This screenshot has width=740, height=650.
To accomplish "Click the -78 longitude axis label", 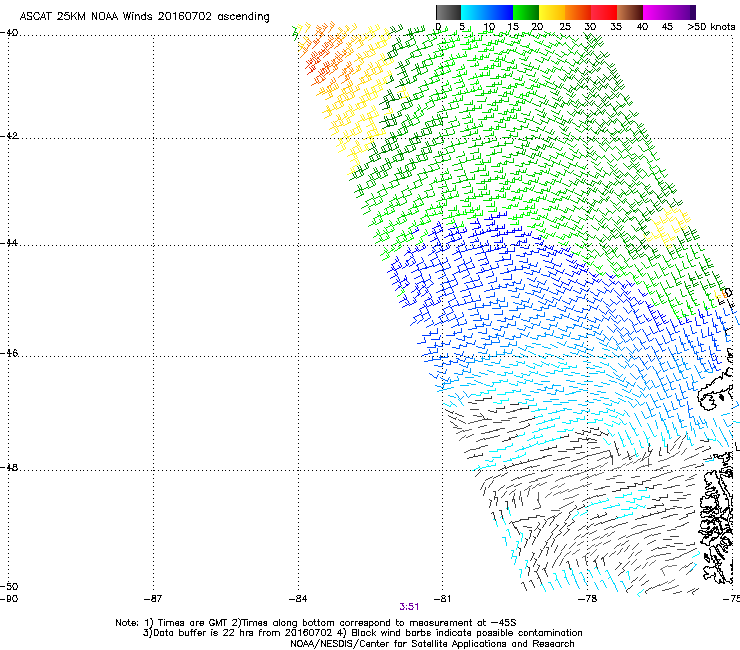I will click(x=587, y=599).
